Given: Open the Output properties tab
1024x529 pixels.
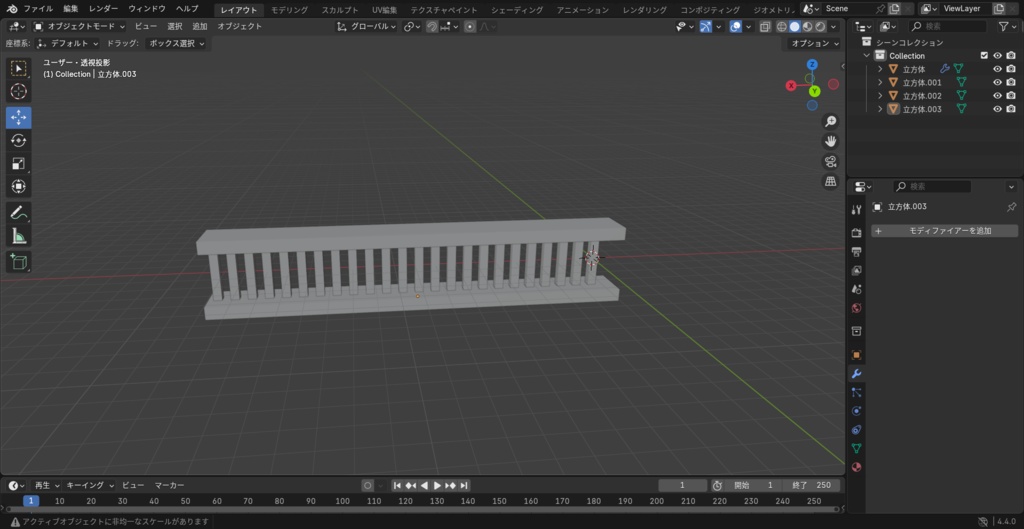Looking at the screenshot, I should [x=857, y=251].
